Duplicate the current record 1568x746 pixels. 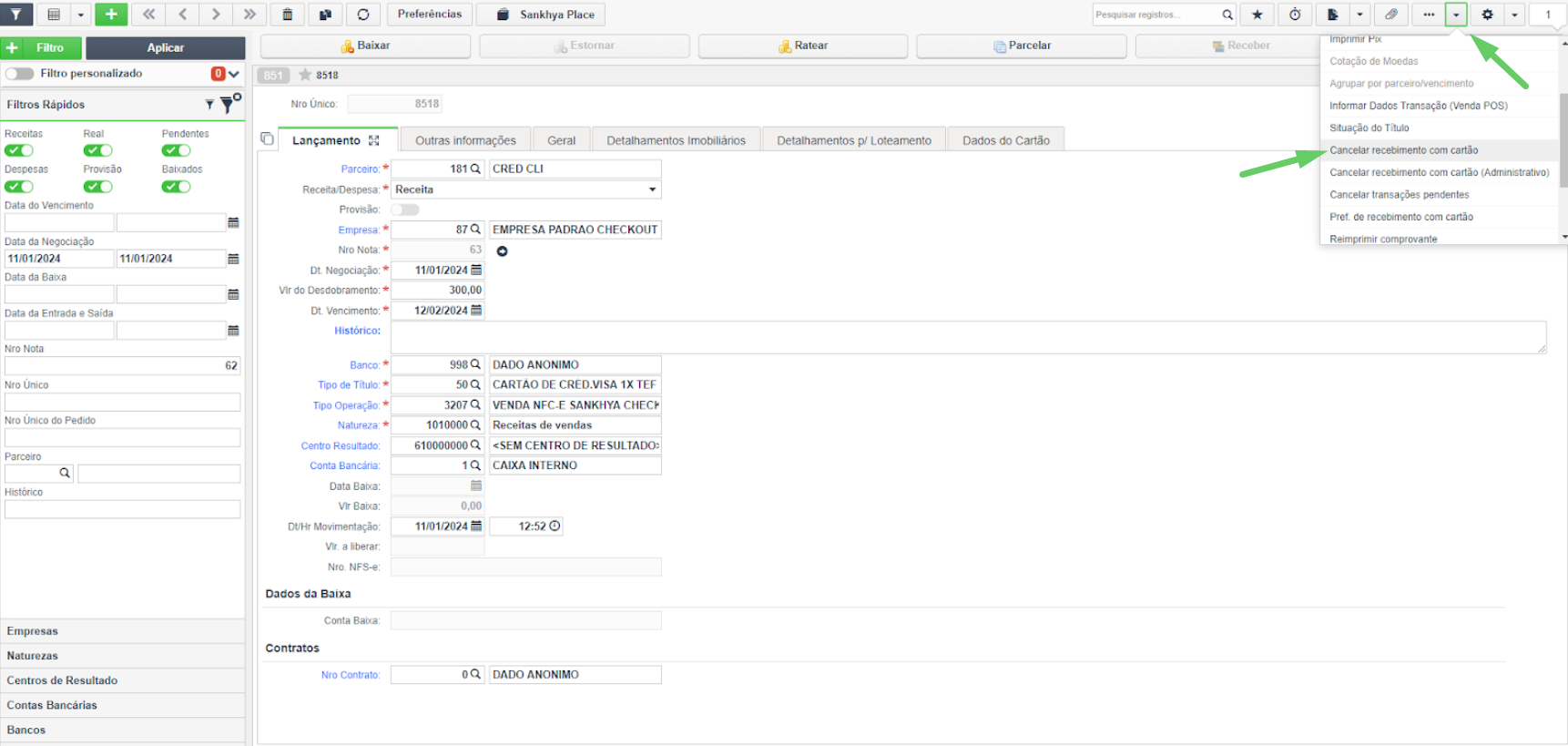coord(325,15)
